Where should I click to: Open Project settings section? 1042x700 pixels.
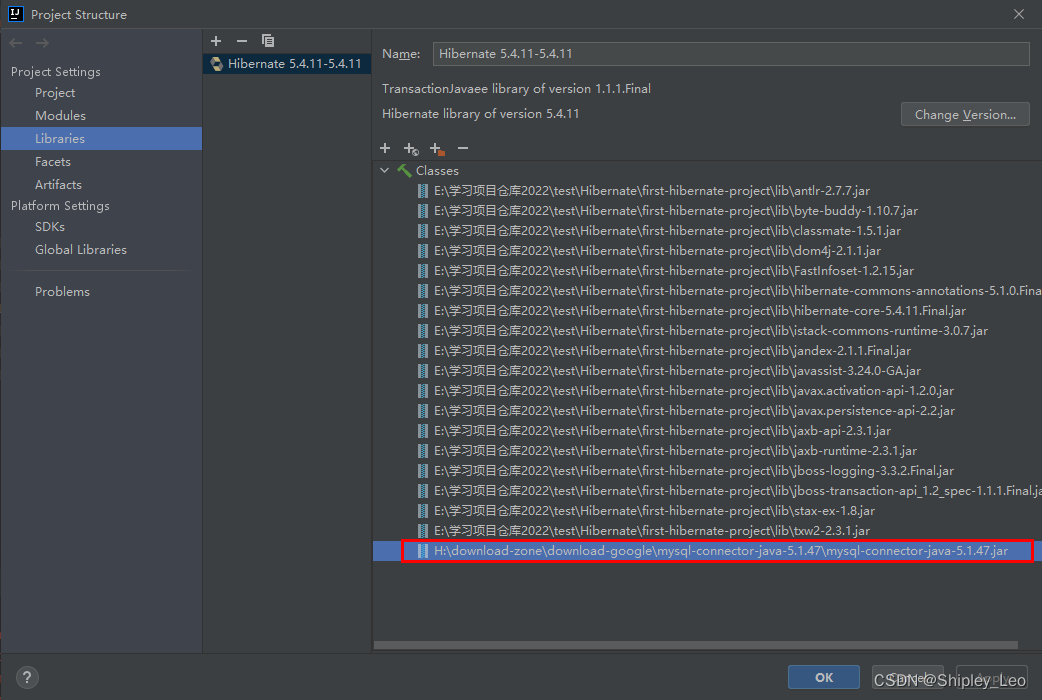coord(55,93)
